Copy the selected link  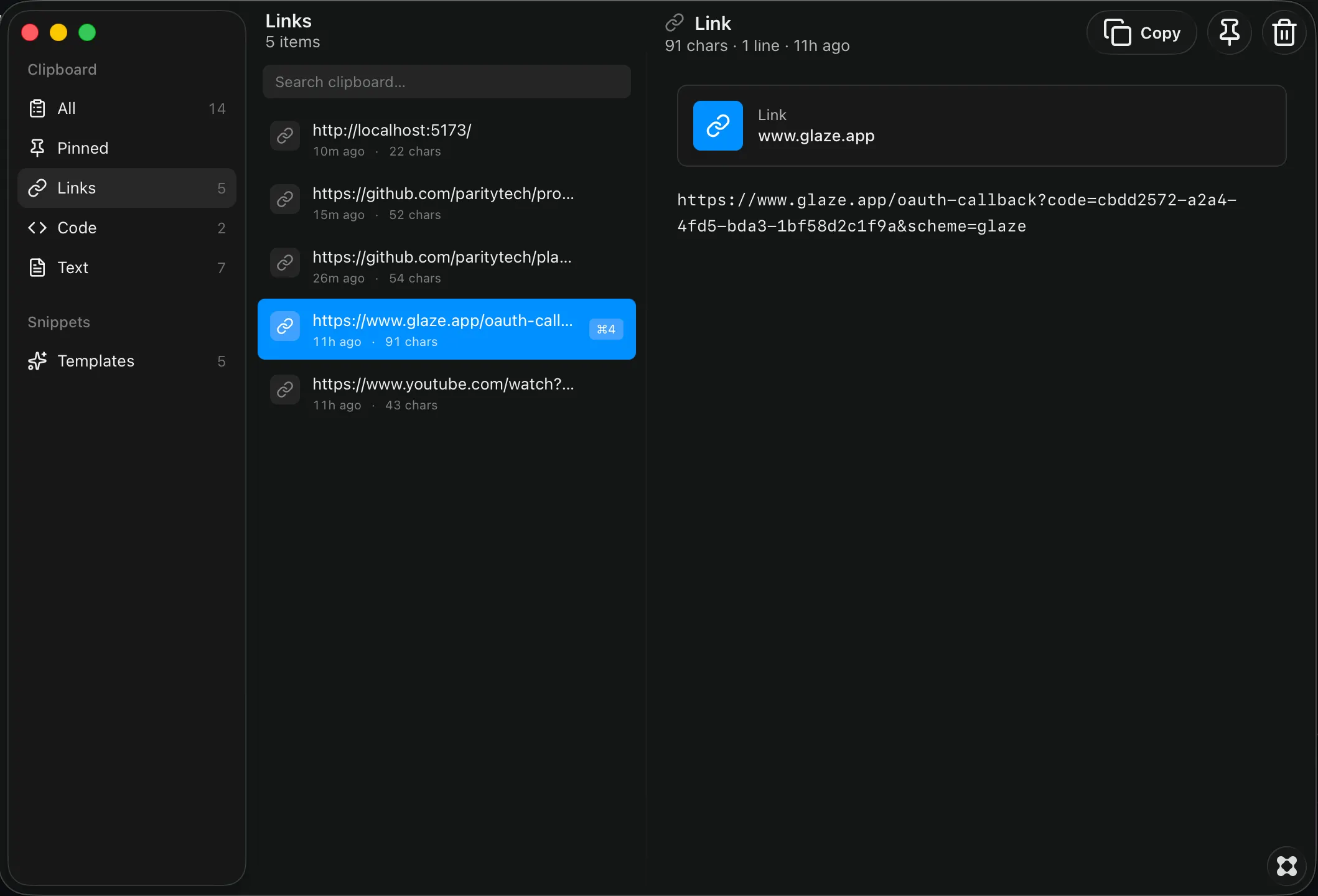click(1142, 33)
